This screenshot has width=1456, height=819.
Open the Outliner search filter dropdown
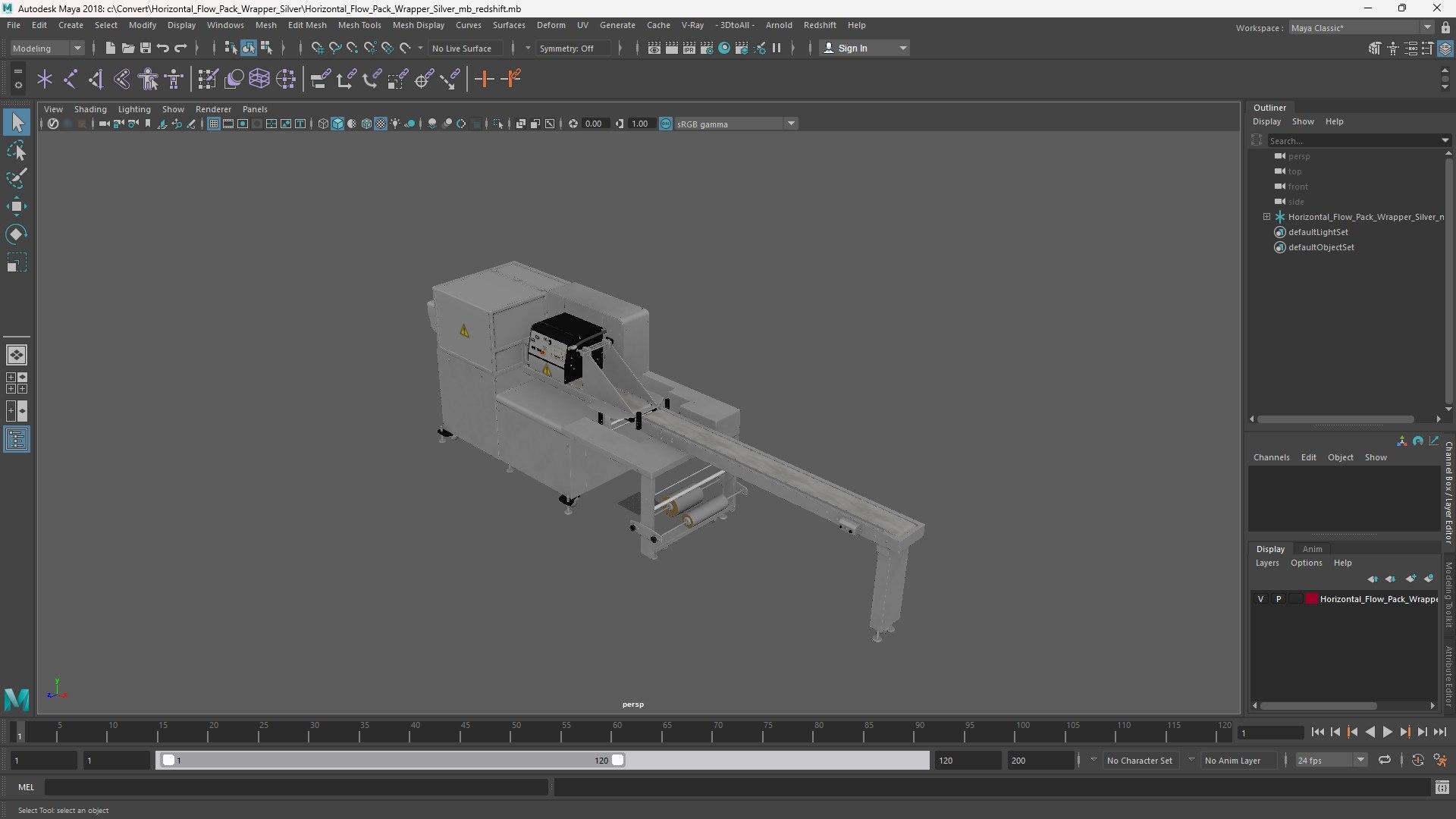[x=1445, y=140]
